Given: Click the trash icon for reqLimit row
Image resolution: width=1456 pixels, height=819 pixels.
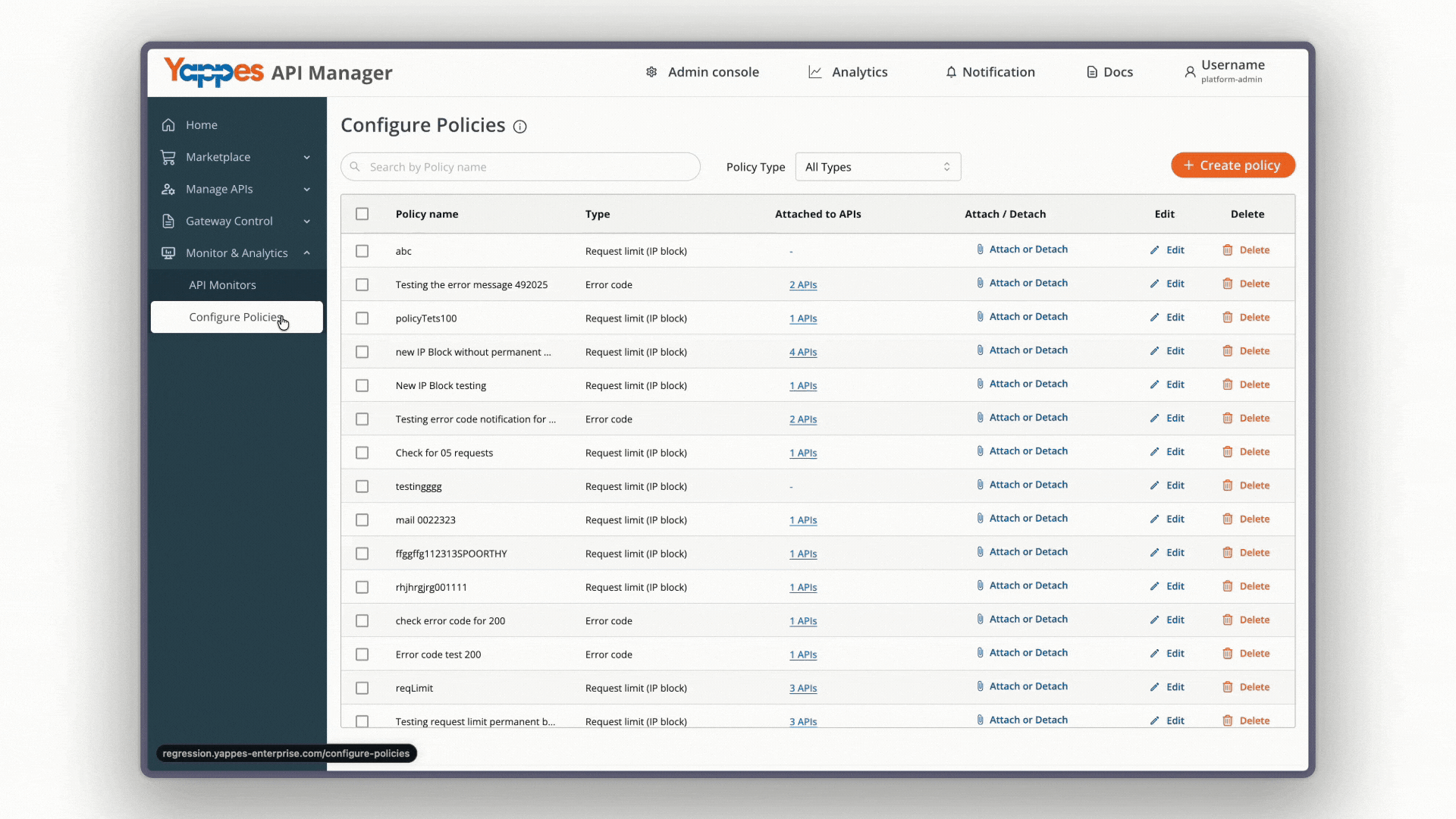Looking at the screenshot, I should click(1228, 687).
